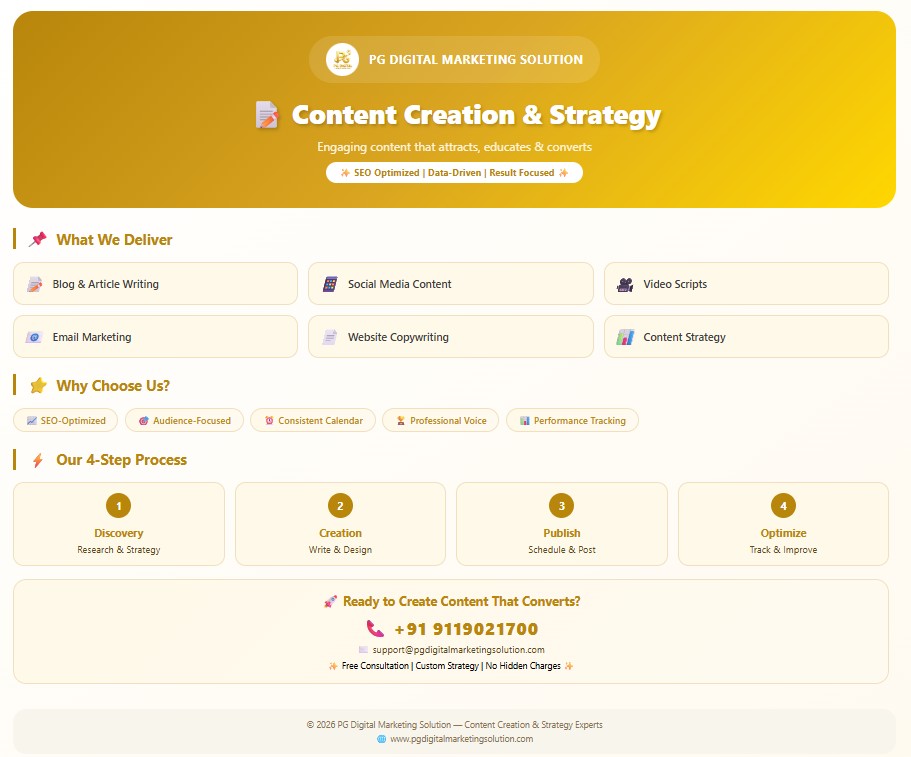Click the Audience-Focused tag label
This screenshot has width=911, height=757.
(x=192, y=421)
